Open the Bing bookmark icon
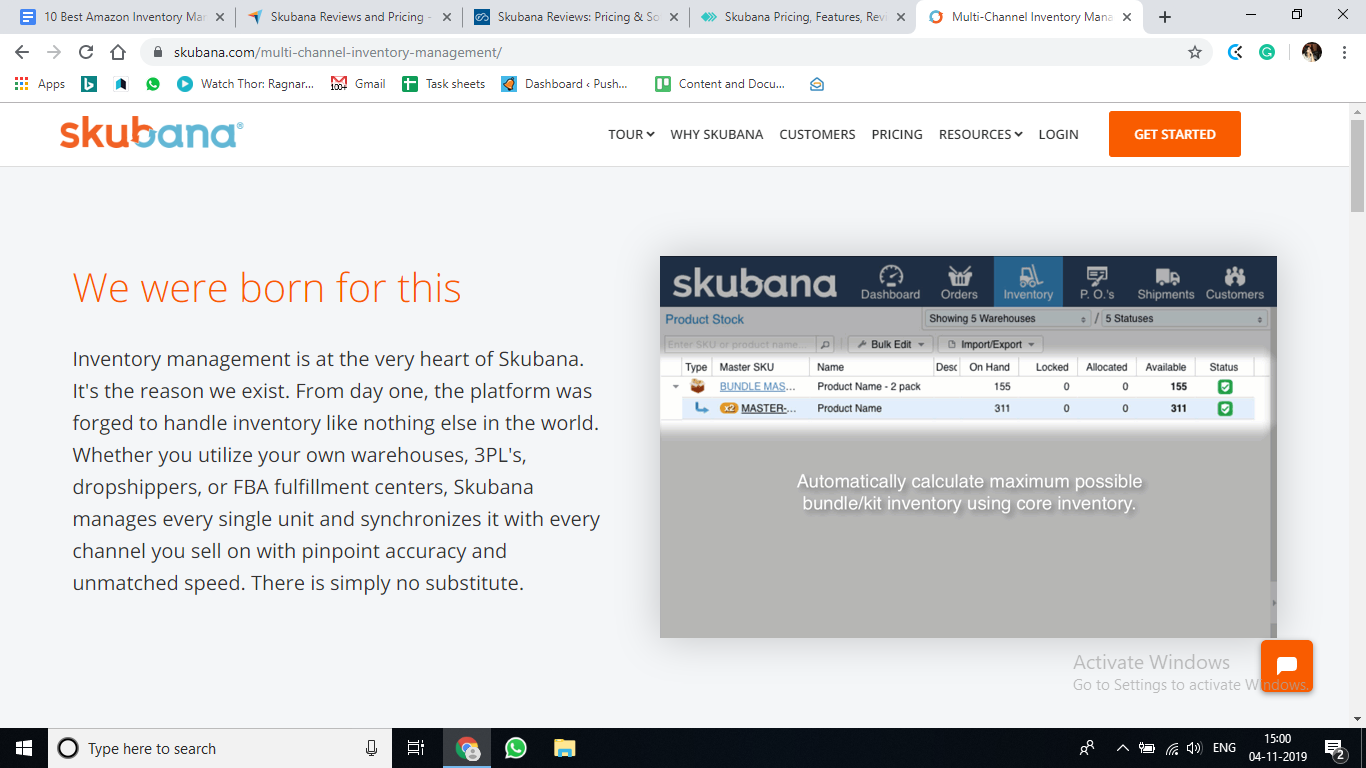Image resolution: width=1366 pixels, height=768 pixels. [x=89, y=84]
